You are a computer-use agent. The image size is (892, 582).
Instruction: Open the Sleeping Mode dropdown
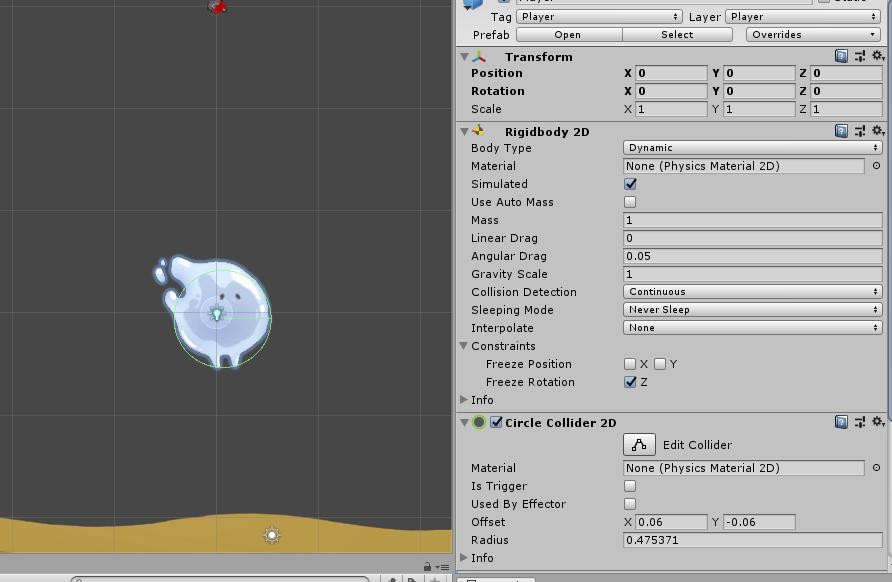(x=753, y=309)
